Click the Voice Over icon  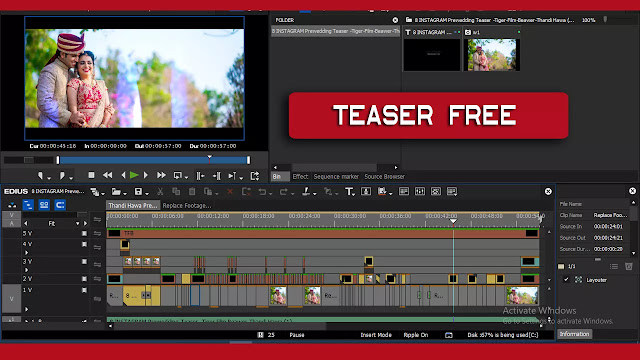pos(366,191)
